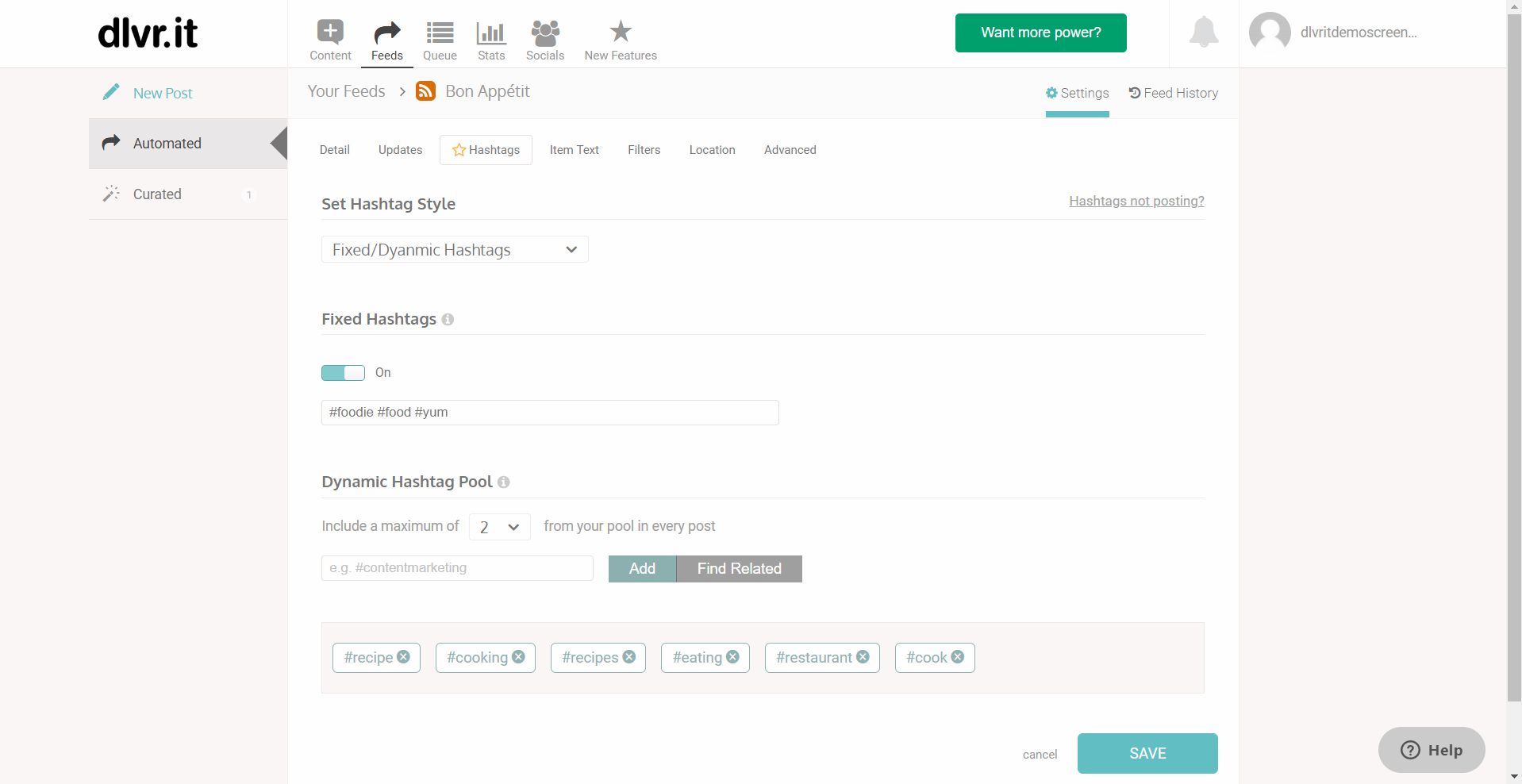The width and height of the screenshot is (1522, 784).
Task: Click the Hashtags tab star icon
Action: (x=459, y=150)
